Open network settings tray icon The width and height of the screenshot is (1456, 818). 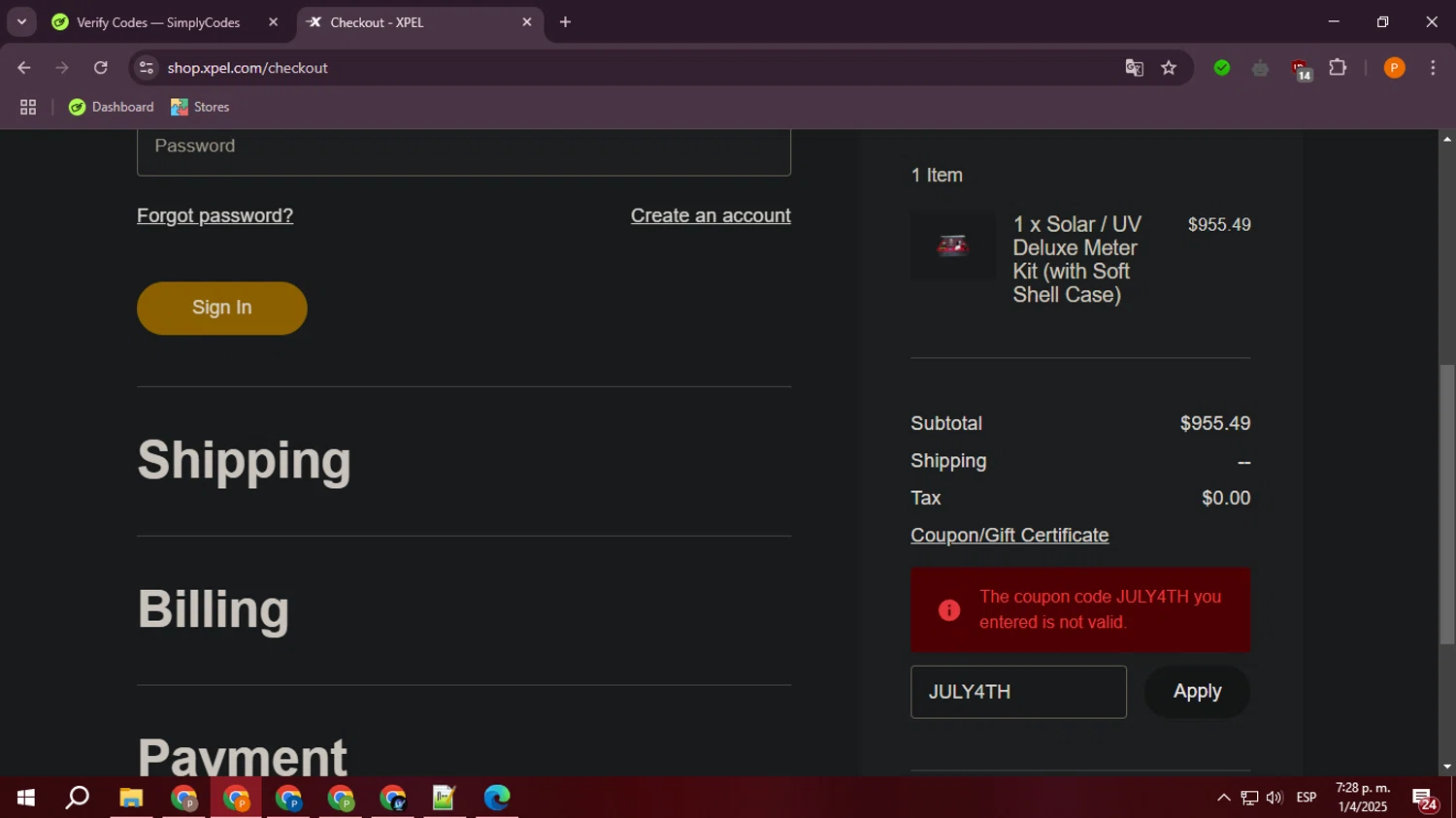pyautogui.click(x=1249, y=798)
